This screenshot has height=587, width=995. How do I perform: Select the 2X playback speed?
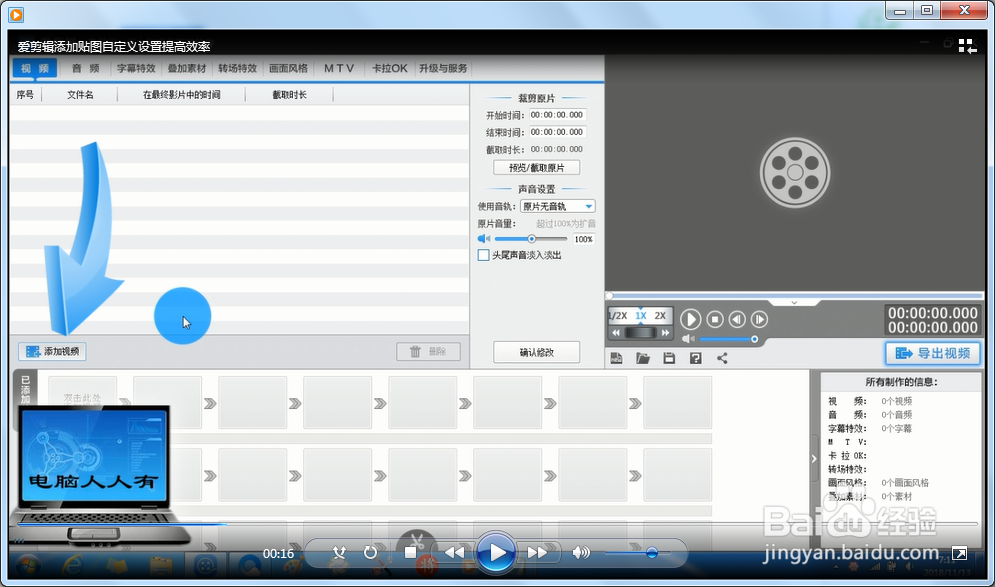pyautogui.click(x=660, y=315)
